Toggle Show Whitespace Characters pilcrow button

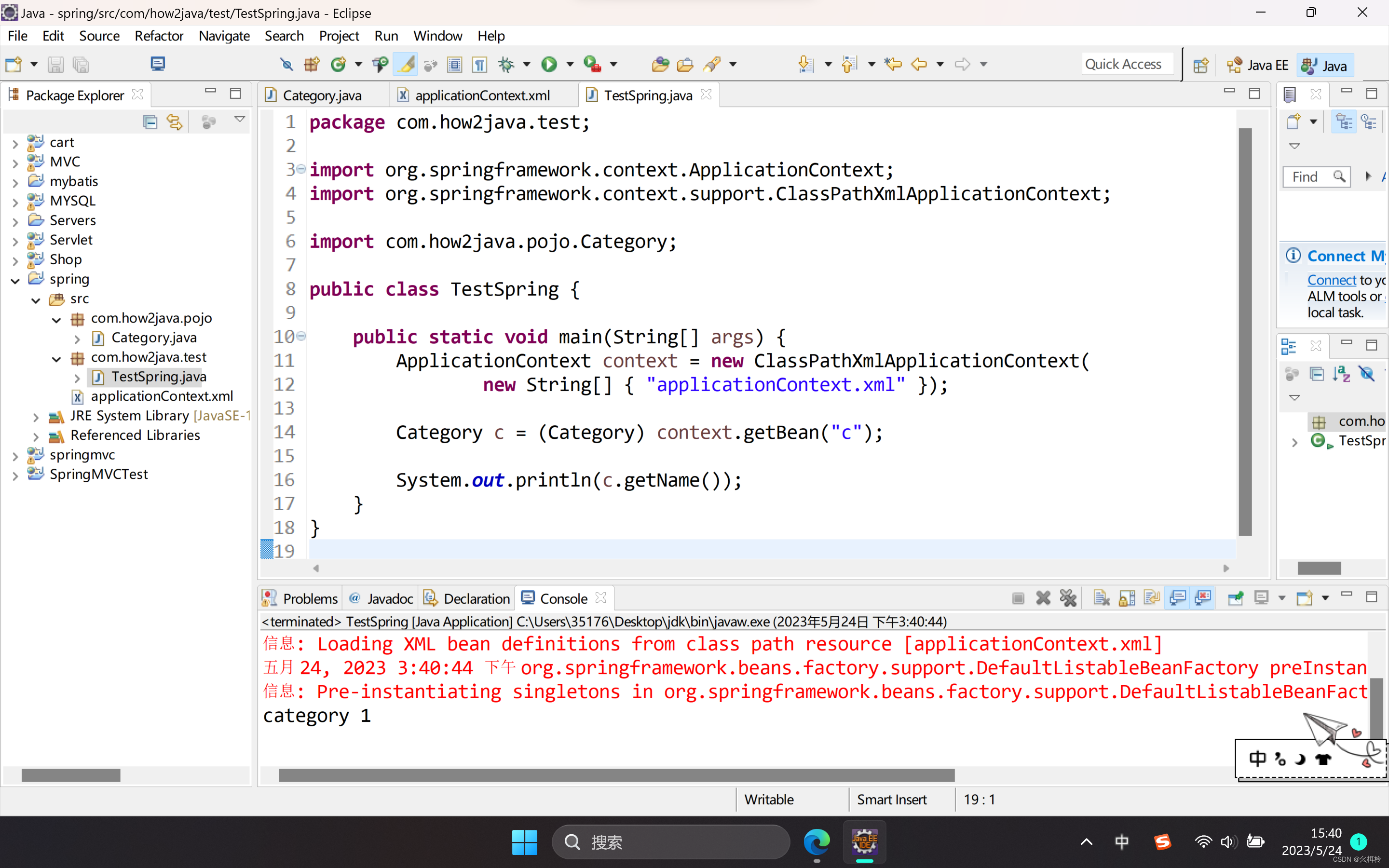pos(479,64)
